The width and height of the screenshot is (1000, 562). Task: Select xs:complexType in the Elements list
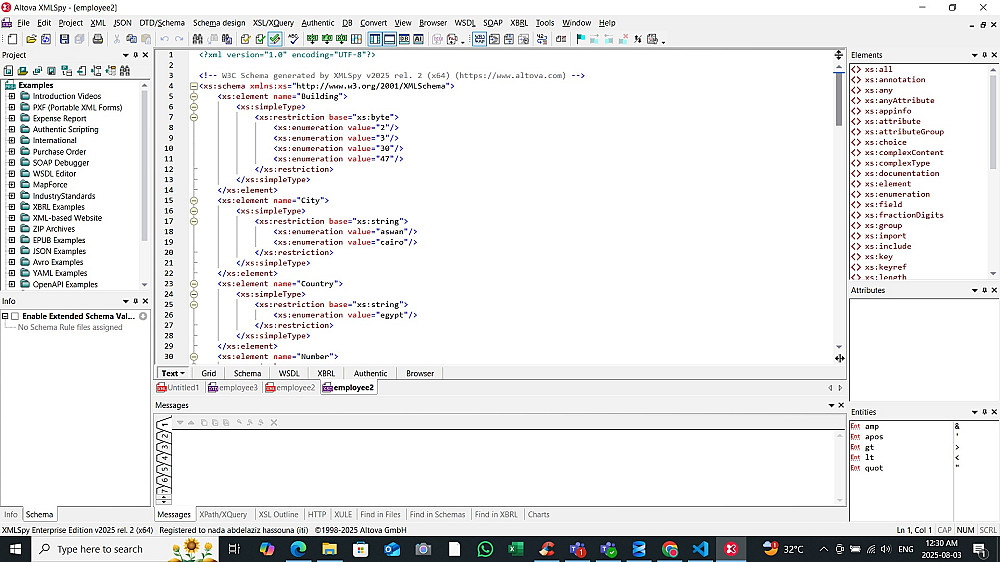point(896,163)
